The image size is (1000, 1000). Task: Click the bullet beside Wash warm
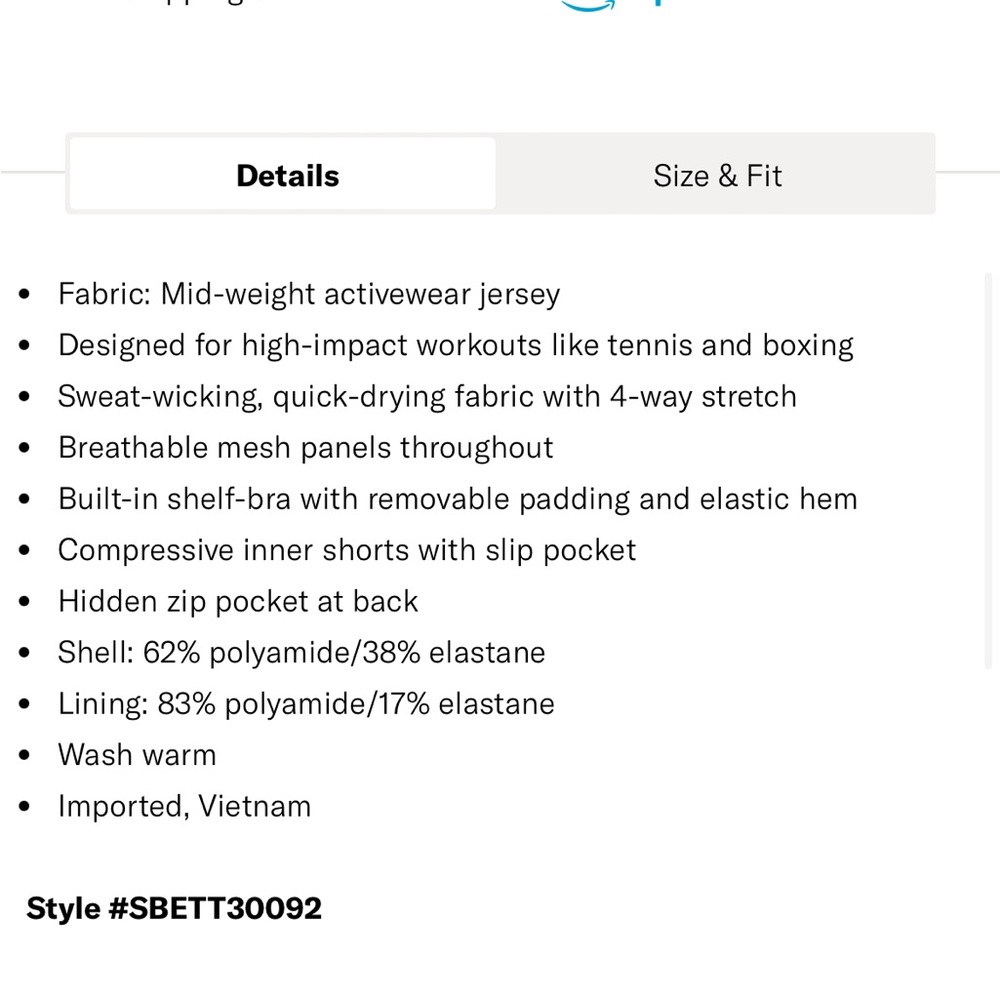click(24, 756)
